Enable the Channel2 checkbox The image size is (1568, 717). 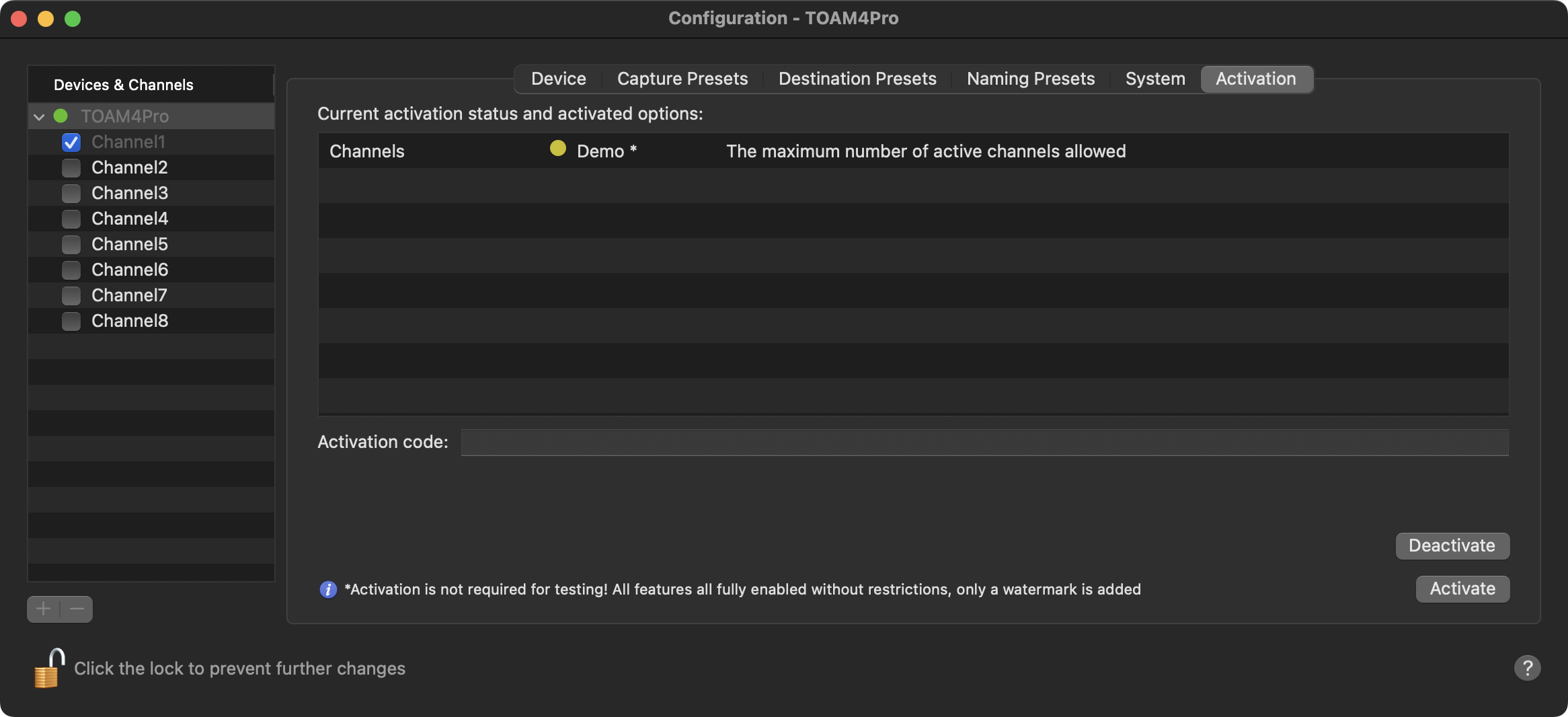pyautogui.click(x=71, y=168)
